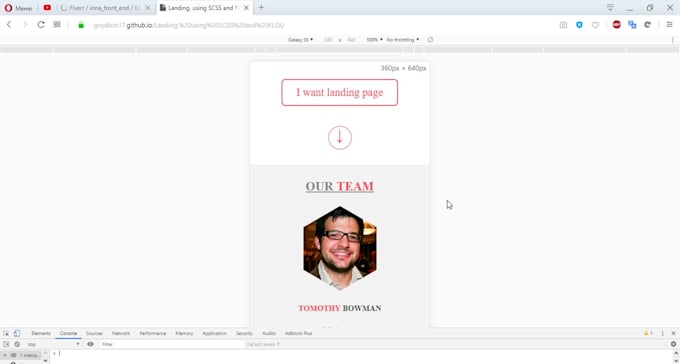Open a new browser tab
The image size is (680, 364).
click(x=261, y=7)
